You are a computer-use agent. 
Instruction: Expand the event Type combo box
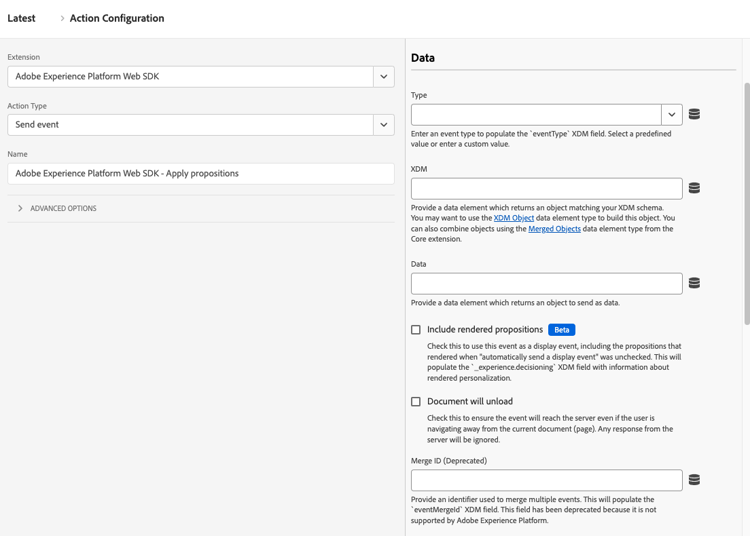coord(672,115)
